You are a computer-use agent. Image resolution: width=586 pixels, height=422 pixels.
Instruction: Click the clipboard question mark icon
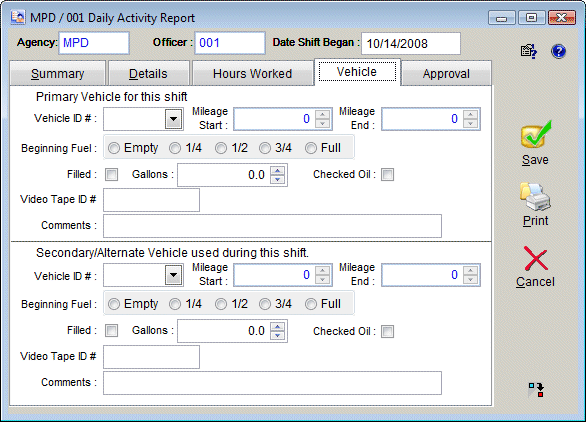pyautogui.click(x=529, y=51)
